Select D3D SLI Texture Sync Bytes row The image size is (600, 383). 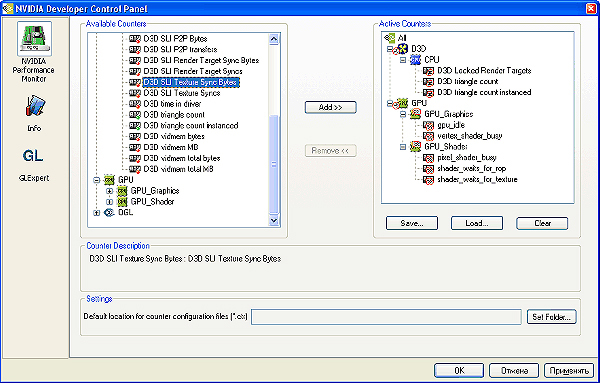(x=191, y=82)
